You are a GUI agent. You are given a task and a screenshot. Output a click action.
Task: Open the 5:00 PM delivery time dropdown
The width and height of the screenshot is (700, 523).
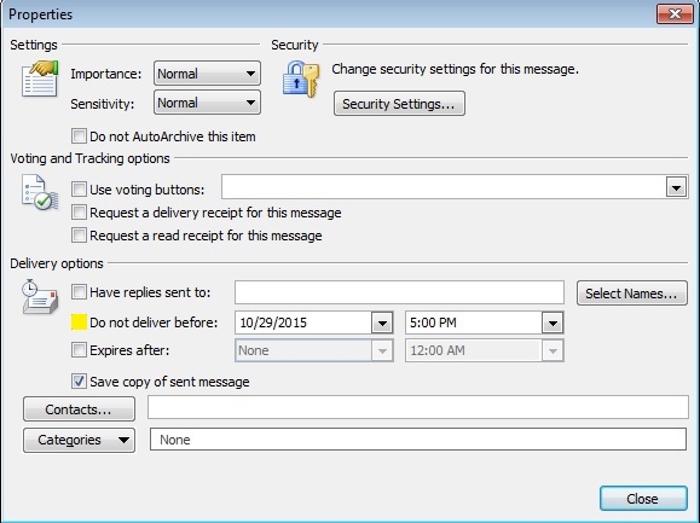pos(553,323)
